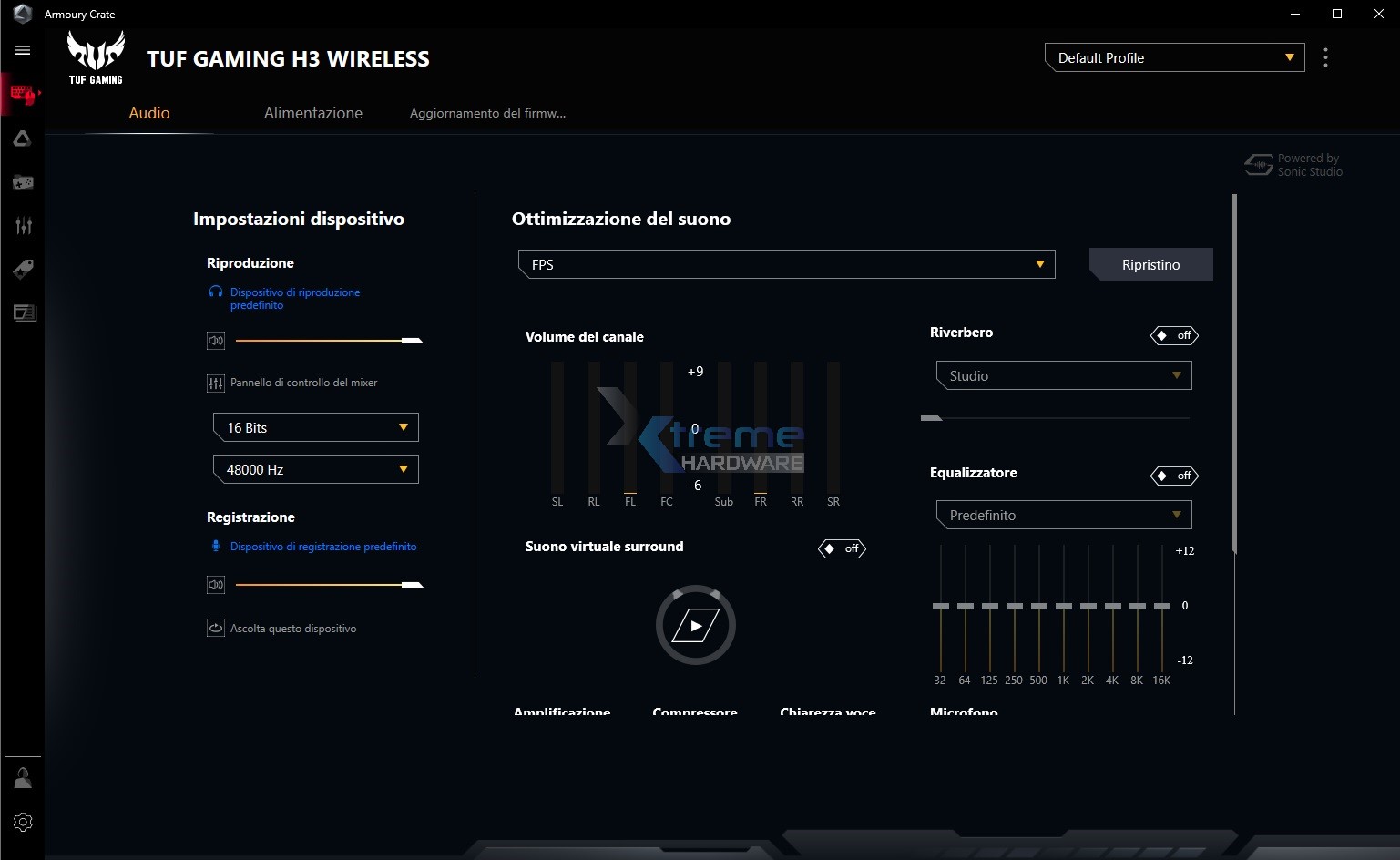The image size is (1400, 860).
Task: Open the FPS sound preset dropdown
Action: tap(786, 264)
